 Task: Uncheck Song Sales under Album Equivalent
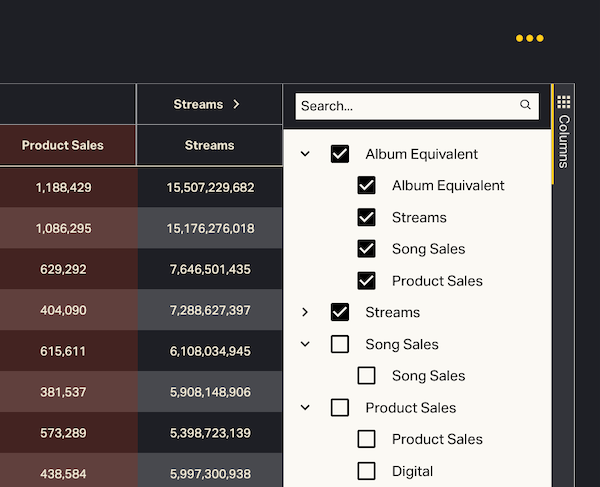coord(366,249)
